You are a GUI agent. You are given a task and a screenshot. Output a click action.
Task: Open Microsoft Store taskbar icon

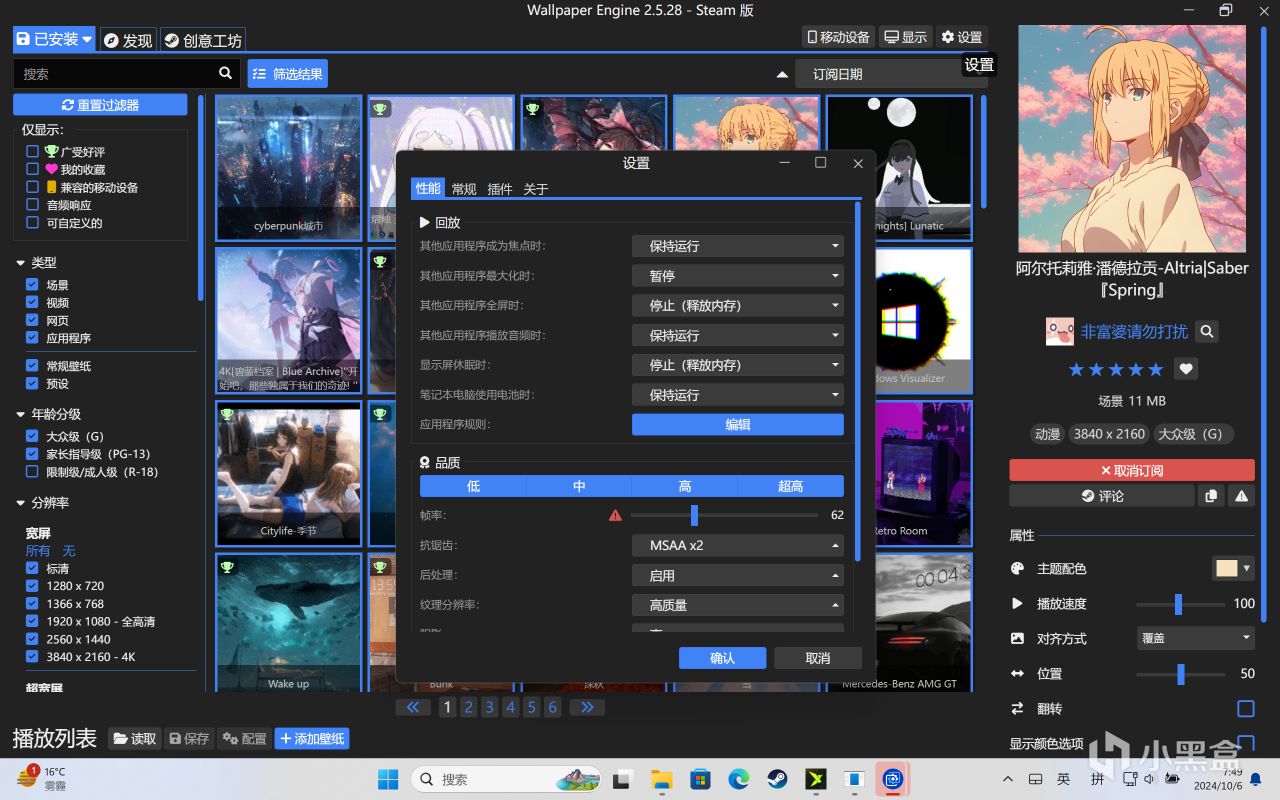click(x=700, y=779)
